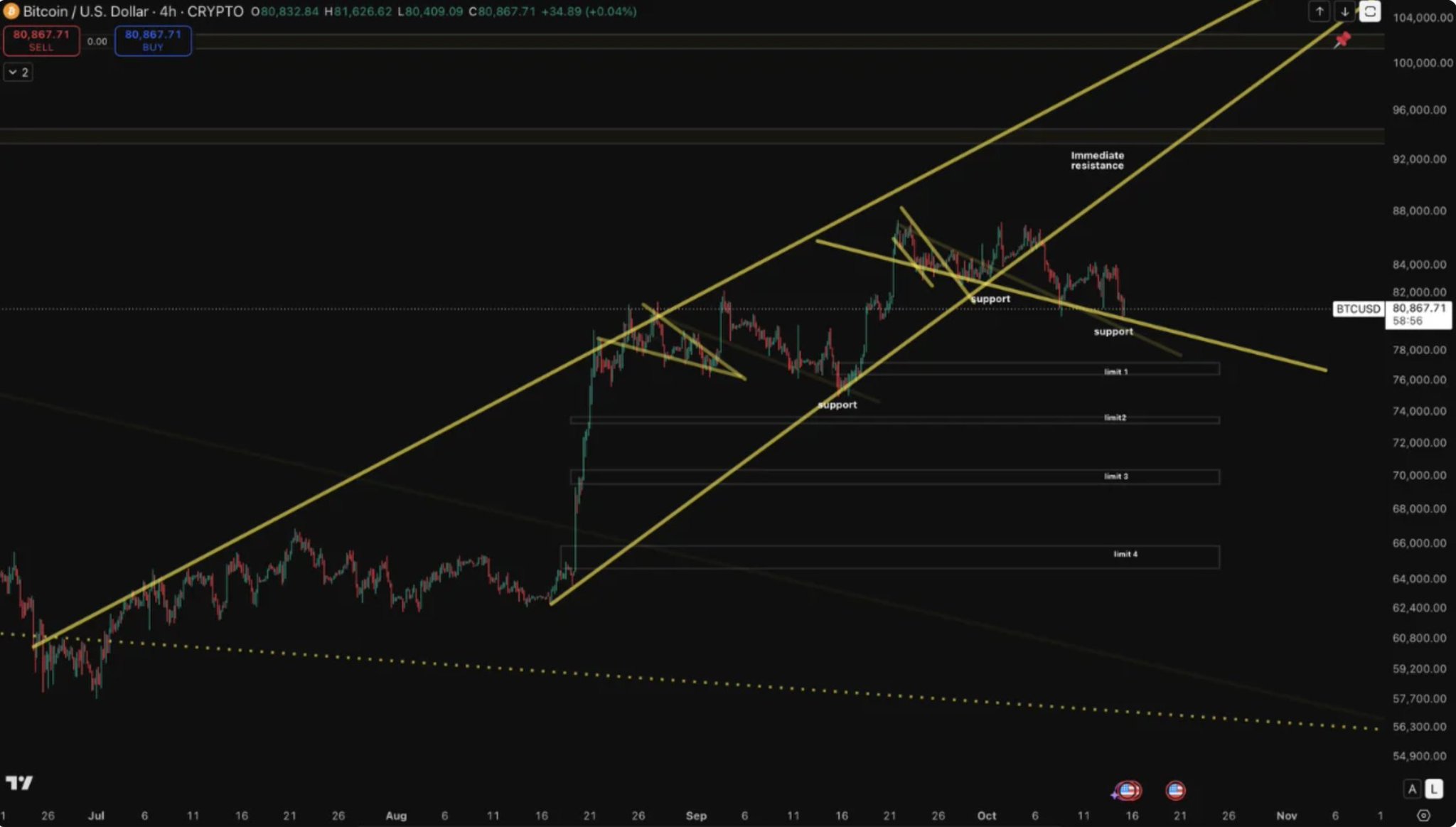Click the 104,000.00 price axis label

click(x=1423, y=18)
